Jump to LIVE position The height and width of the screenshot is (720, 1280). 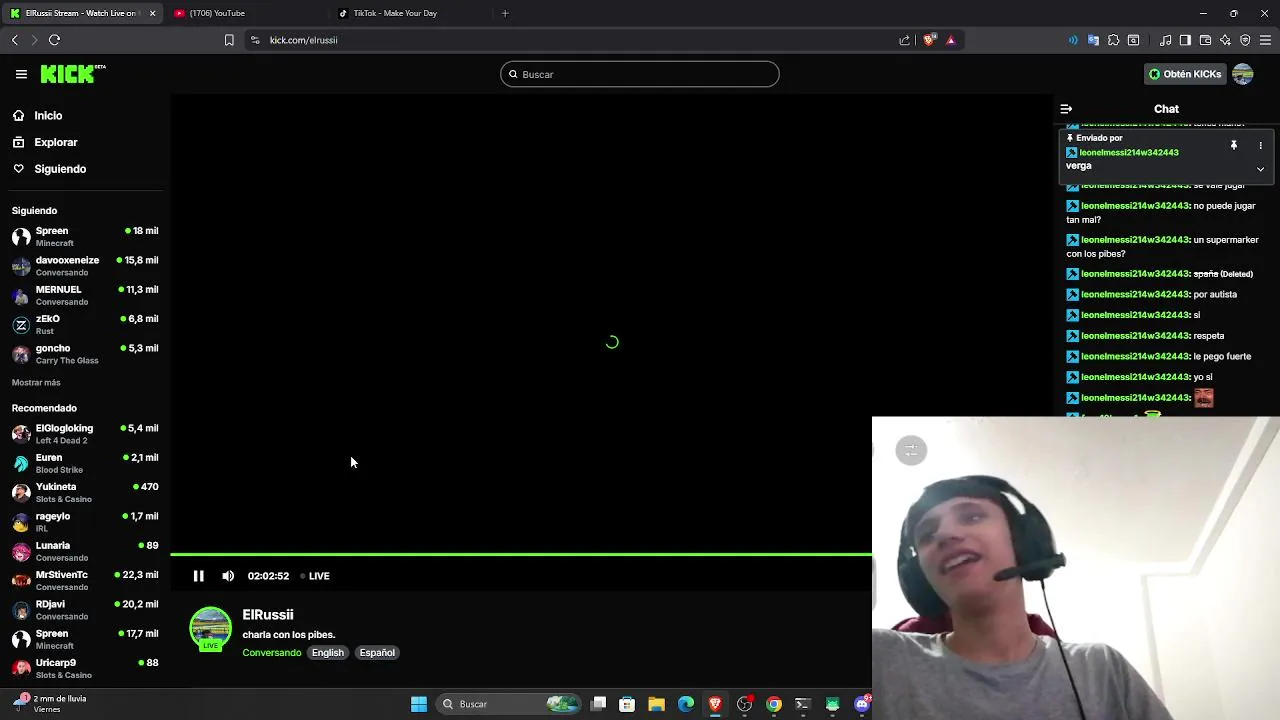[315, 576]
